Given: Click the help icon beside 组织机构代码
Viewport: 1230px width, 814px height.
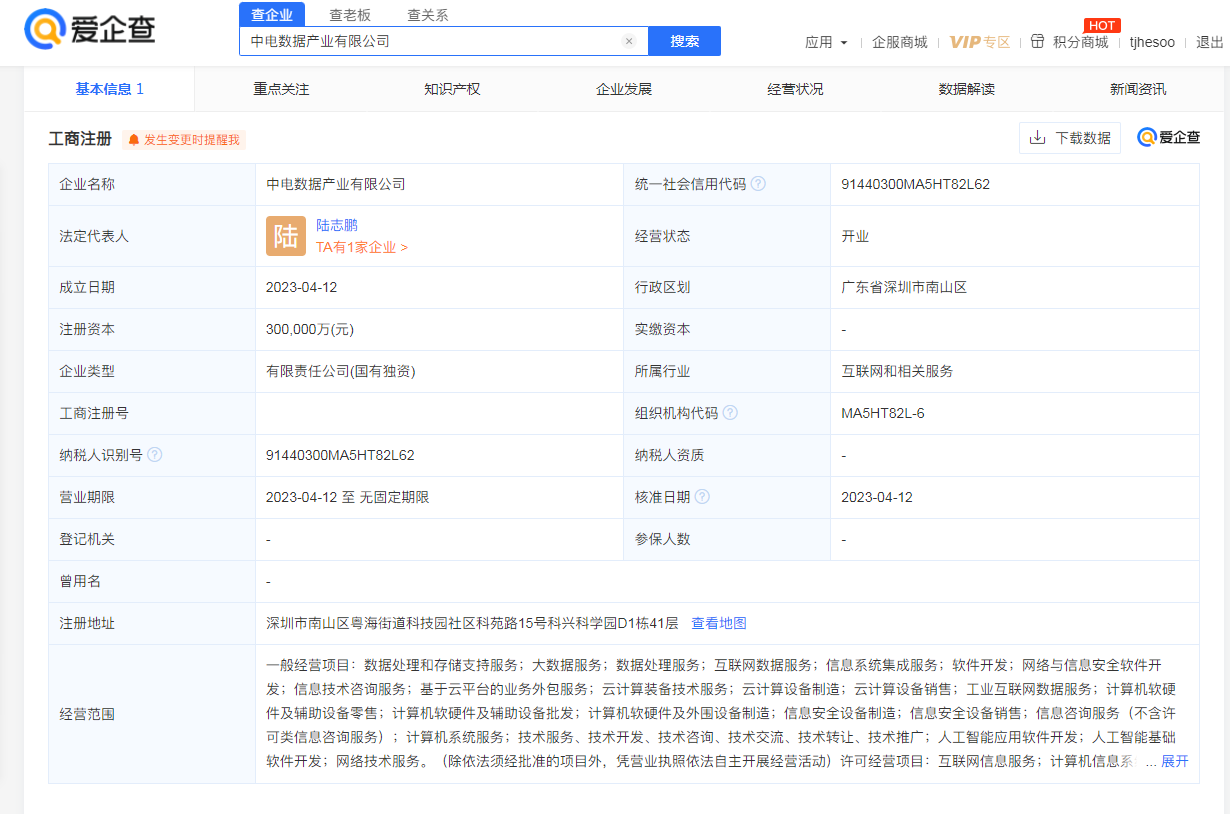Looking at the screenshot, I should click(x=731, y=412).
